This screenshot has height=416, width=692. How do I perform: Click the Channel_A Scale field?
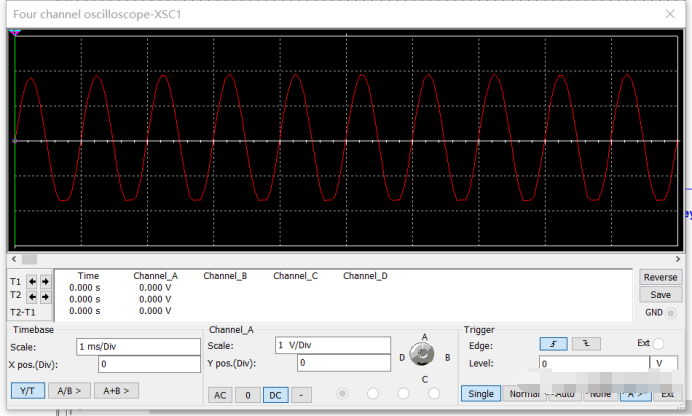pyautogui.click(x=333, y=345)
